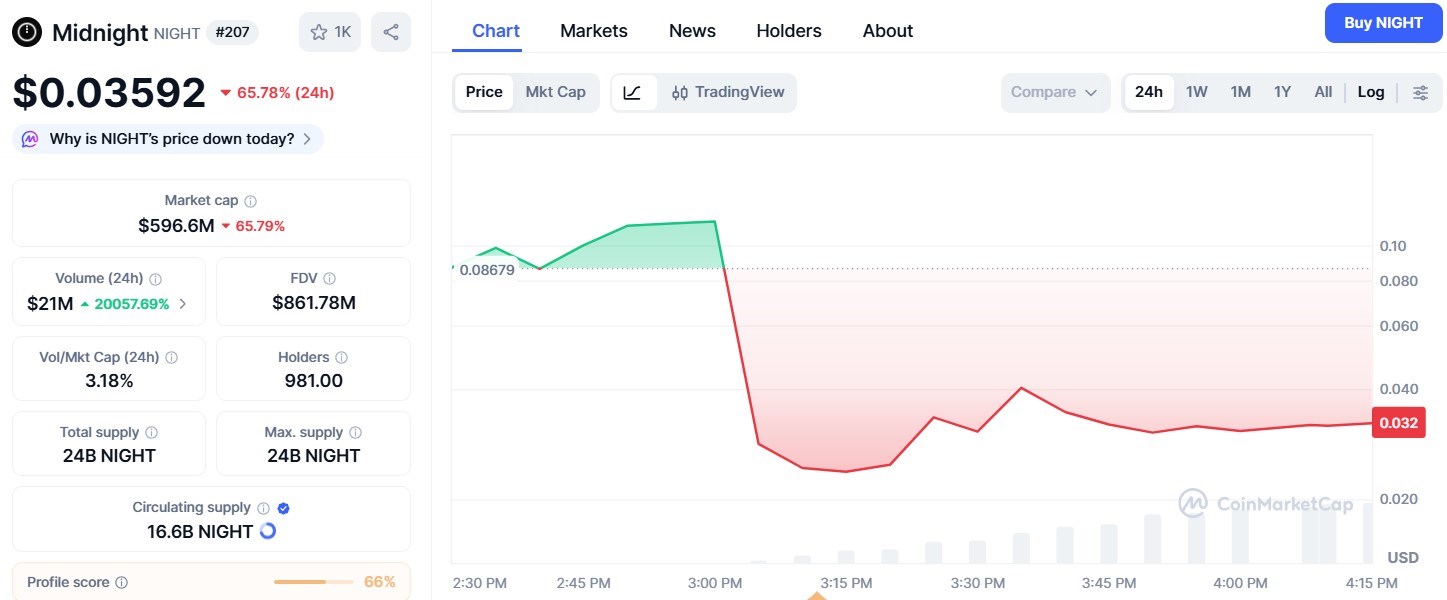Toggle Log scale on the chart
The width and height of the screenshot is (1447, 600).
pyautogui.click(x=1370, y=91)
